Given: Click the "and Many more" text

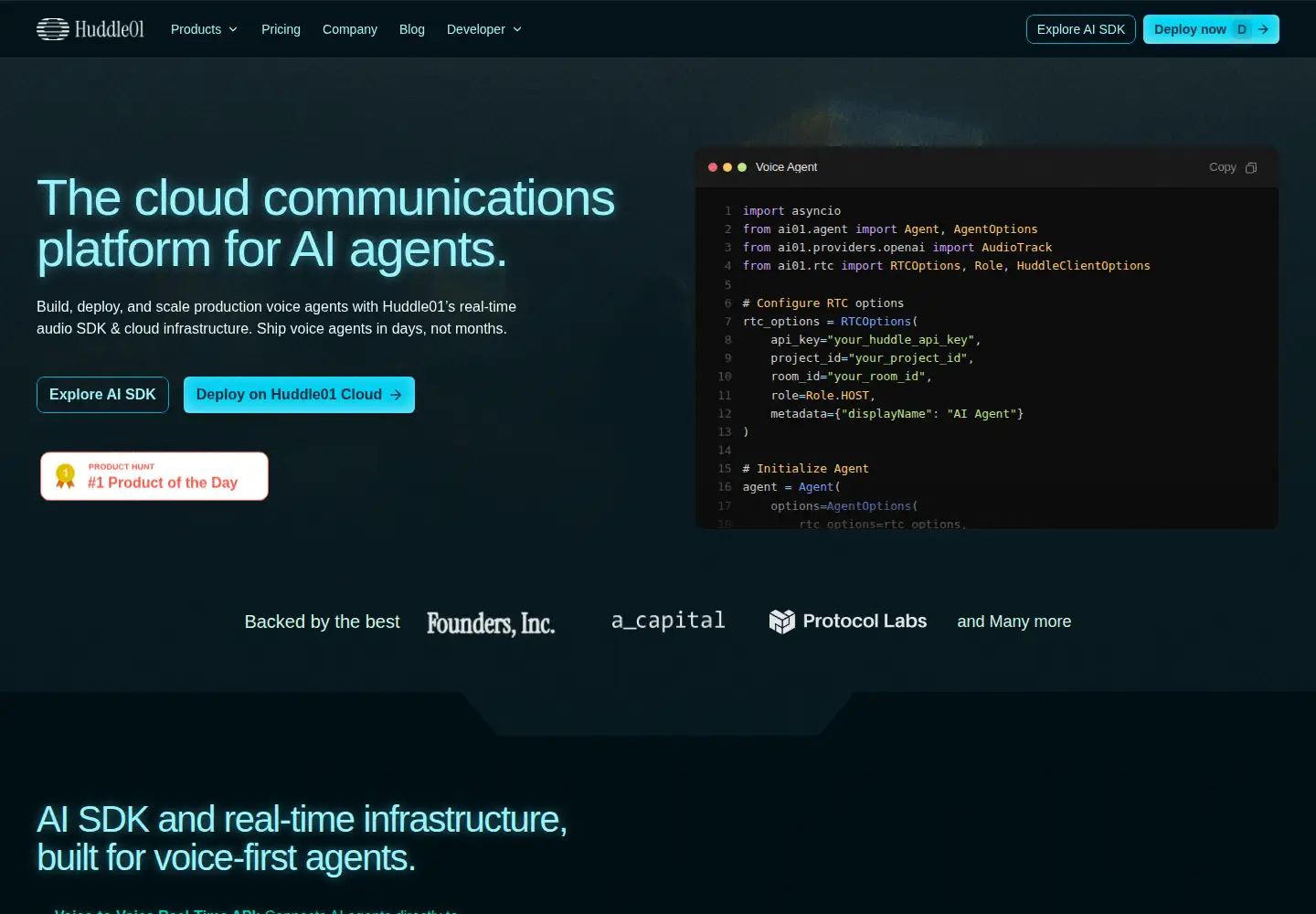Looking at the screenshot, I should pos(1014,622).
